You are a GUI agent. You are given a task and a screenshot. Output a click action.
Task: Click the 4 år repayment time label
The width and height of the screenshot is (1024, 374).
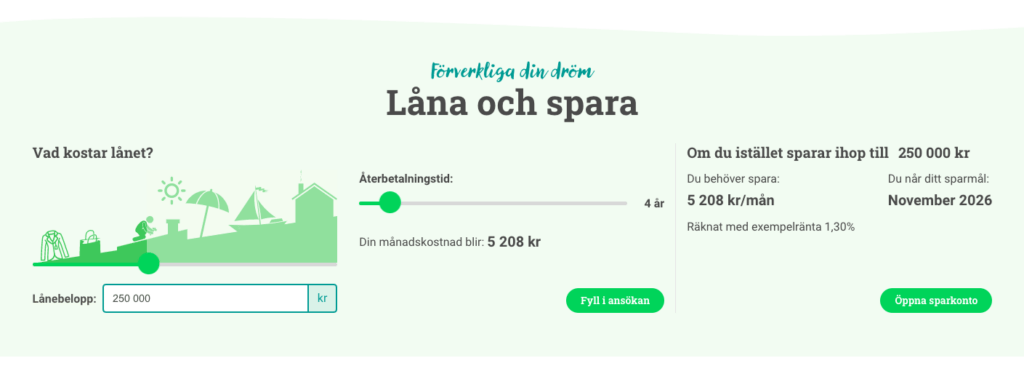(654, 203)
